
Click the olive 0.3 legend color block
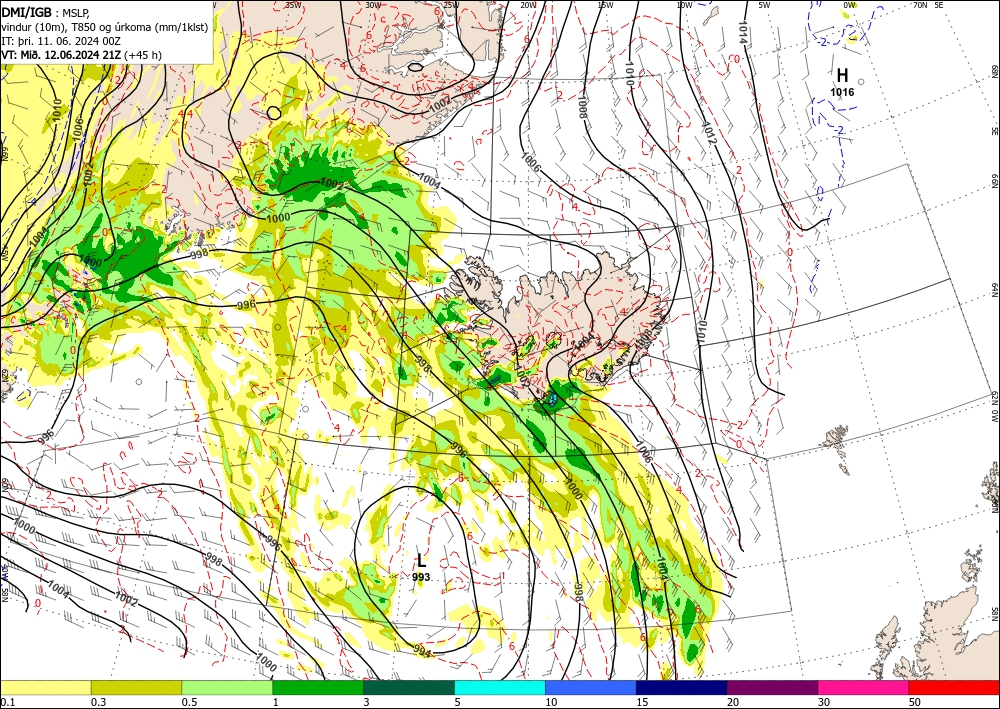(136, 687)
